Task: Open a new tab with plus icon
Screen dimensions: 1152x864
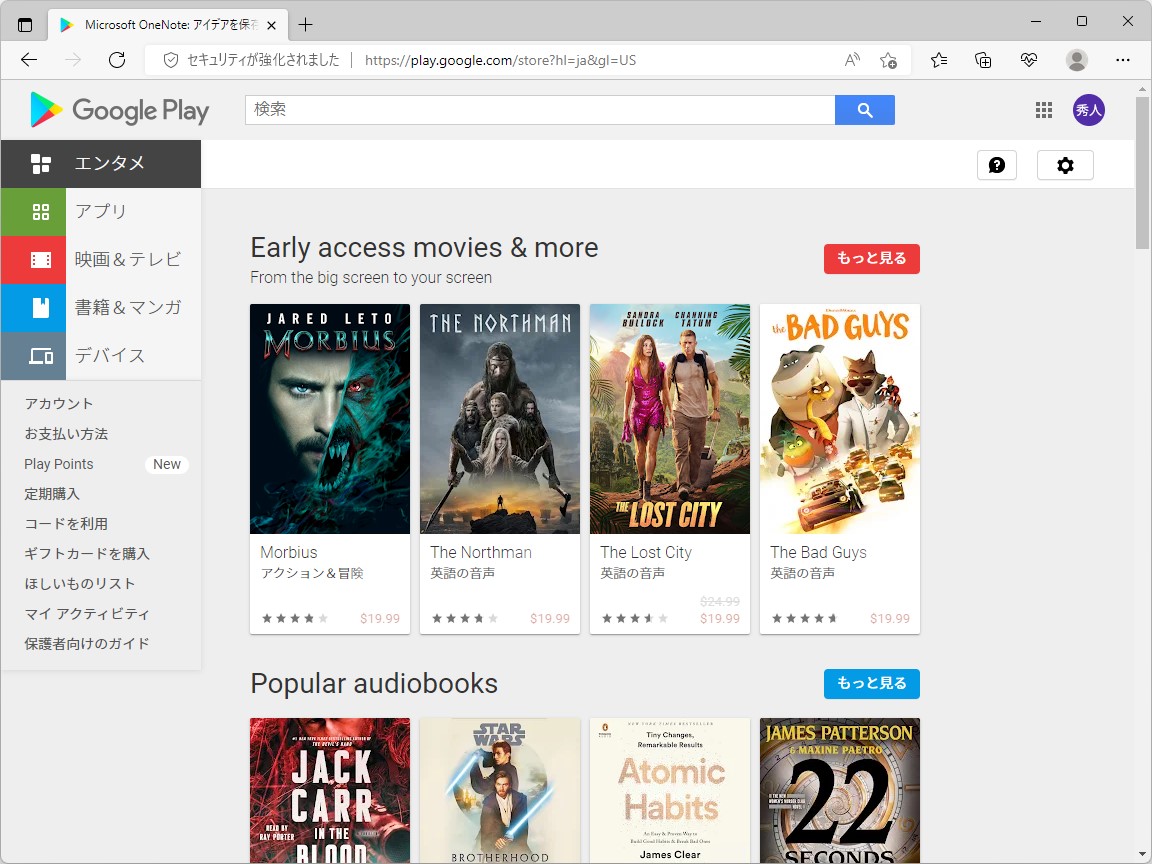Action: pyautogui.click(x=306, y=25)
